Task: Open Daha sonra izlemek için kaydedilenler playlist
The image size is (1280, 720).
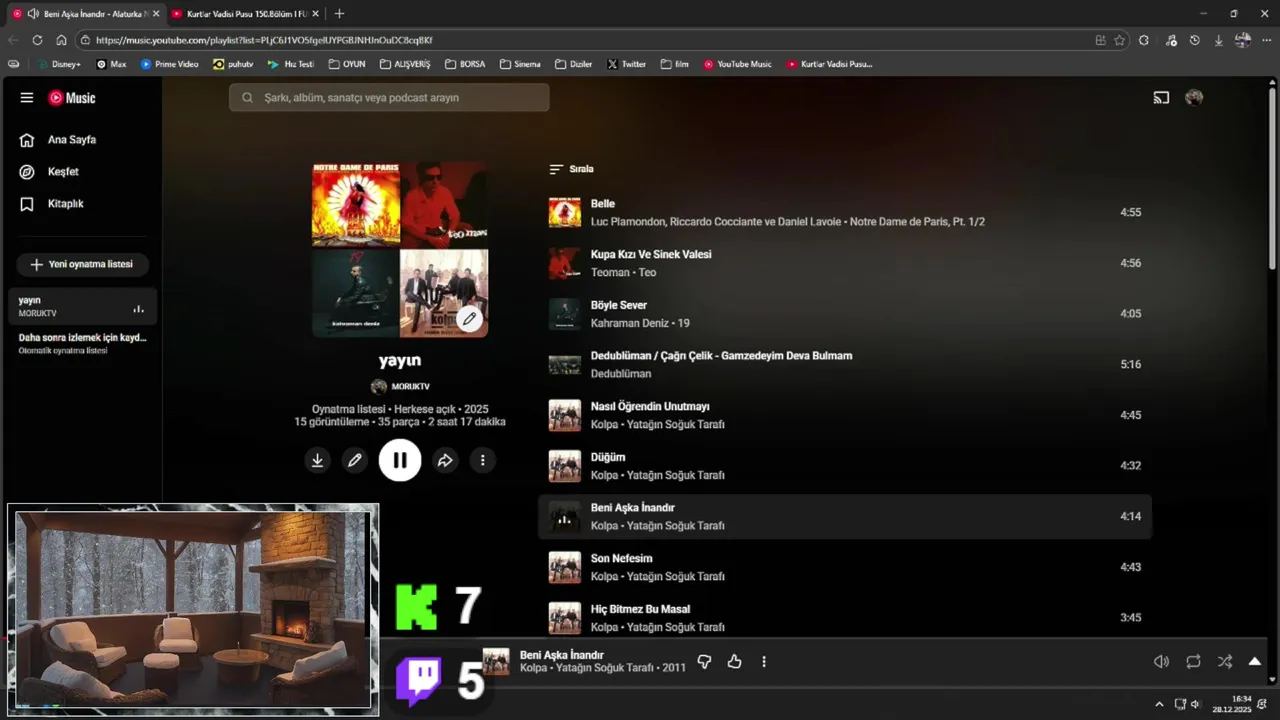Action: point(82,344)
